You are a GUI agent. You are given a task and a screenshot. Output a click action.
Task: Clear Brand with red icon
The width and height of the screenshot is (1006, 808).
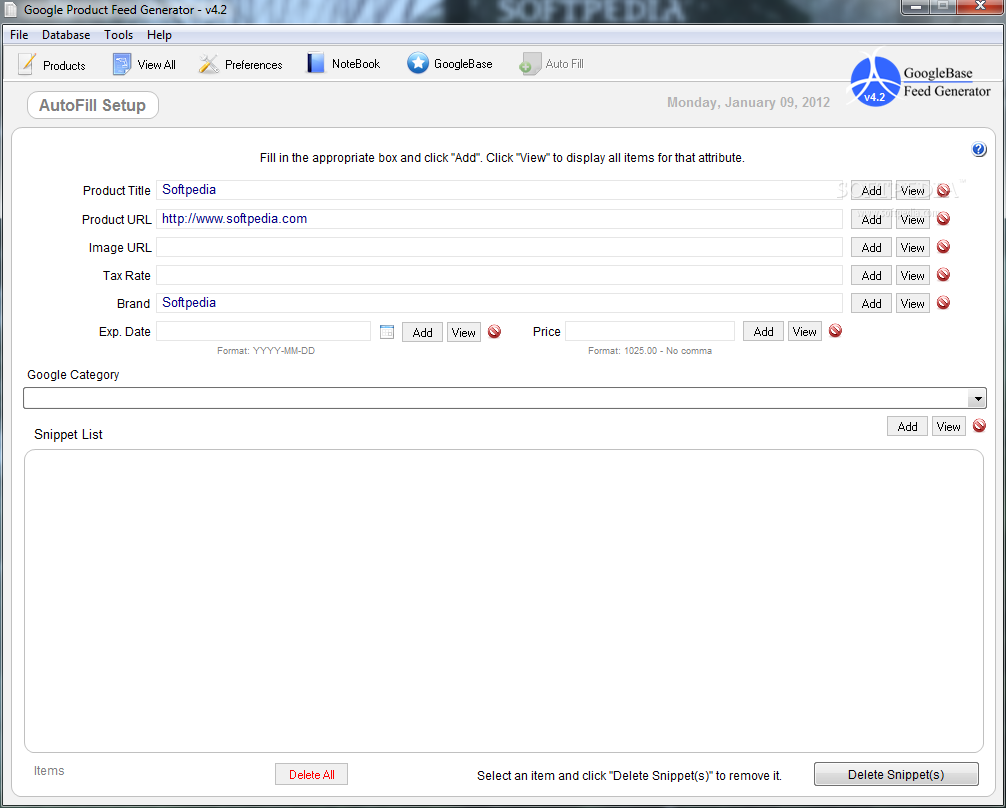943,302
